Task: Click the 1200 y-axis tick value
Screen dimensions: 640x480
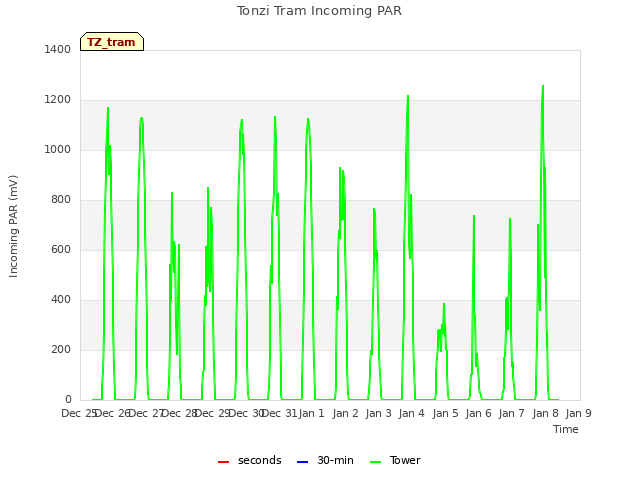Action: 58,100
